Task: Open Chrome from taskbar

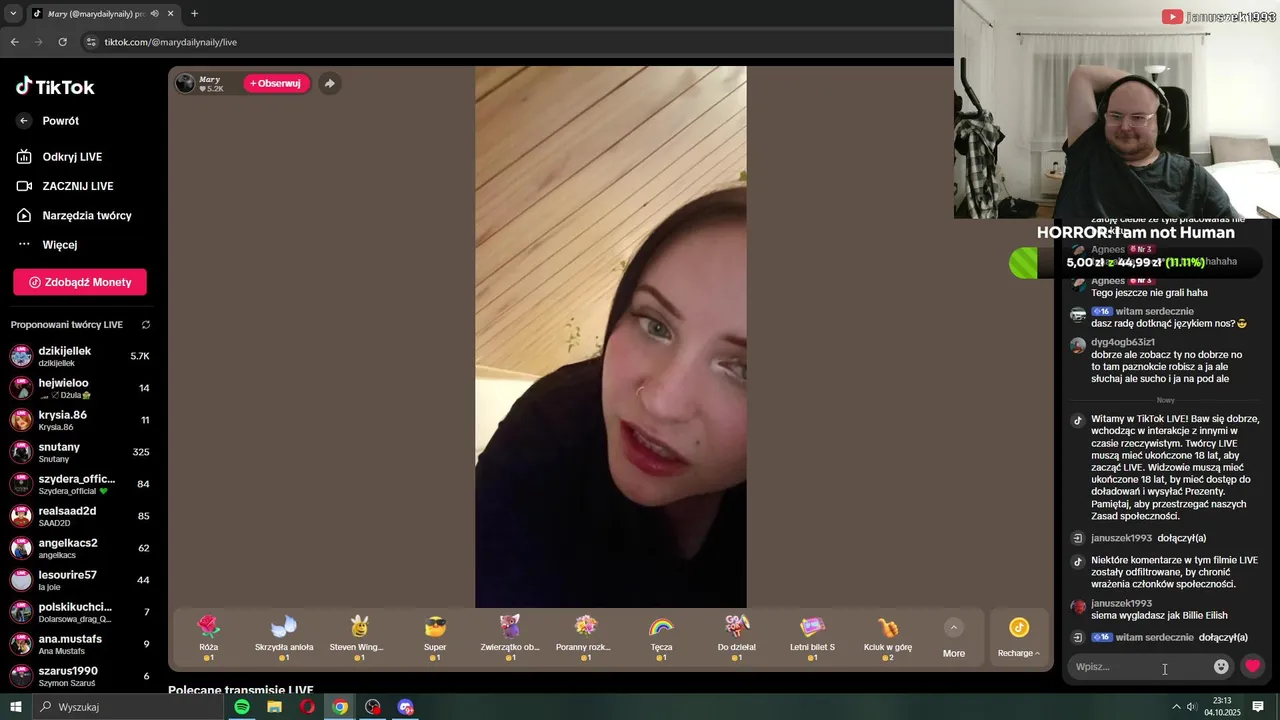Action: point(340,707)
